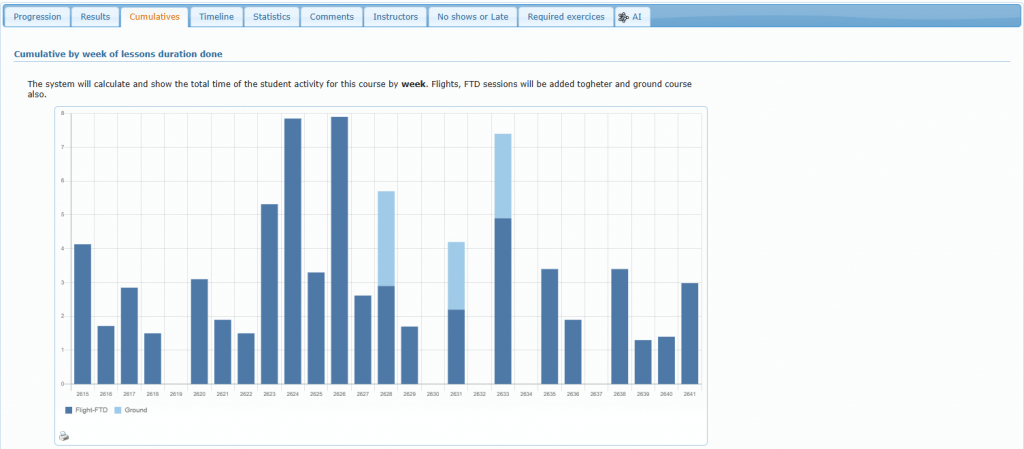
Task: Click the Ground segment of week 2633
Action: tap(503, 176)
